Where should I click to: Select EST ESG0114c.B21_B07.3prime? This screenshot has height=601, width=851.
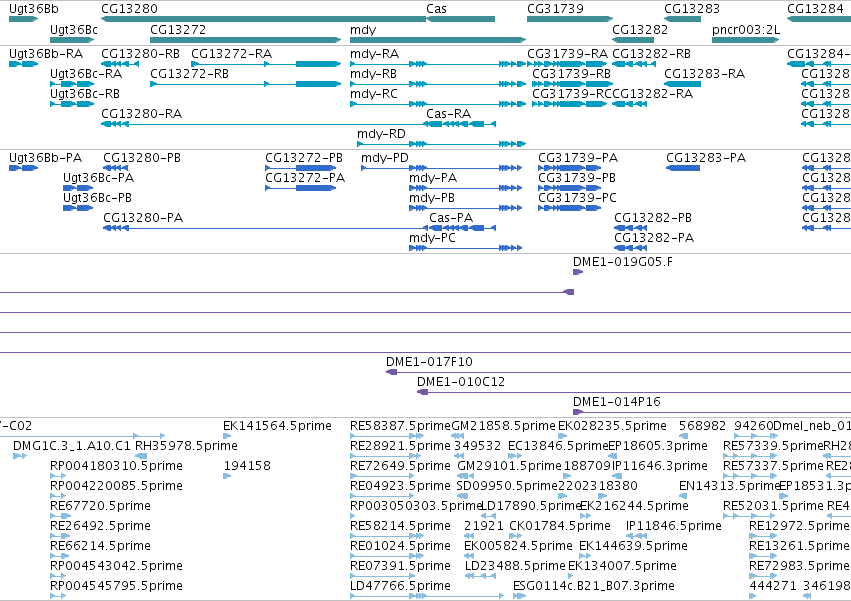pos(519,597)
